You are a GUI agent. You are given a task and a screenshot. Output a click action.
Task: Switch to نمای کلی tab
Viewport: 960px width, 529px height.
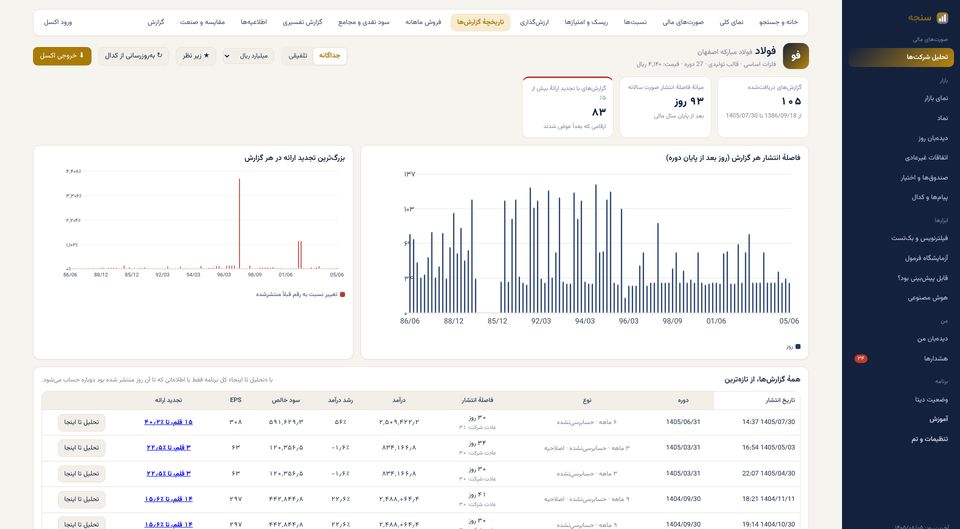pyautogui.click(x=731, y=22)
